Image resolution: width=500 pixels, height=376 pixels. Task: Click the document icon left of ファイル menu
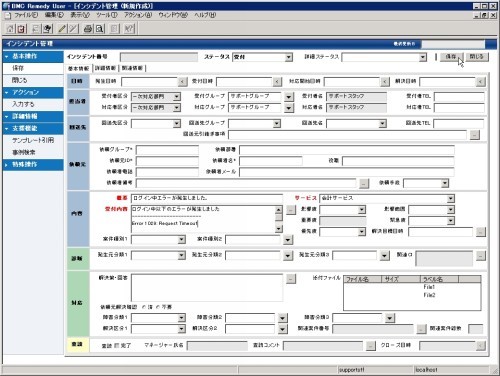8,15
